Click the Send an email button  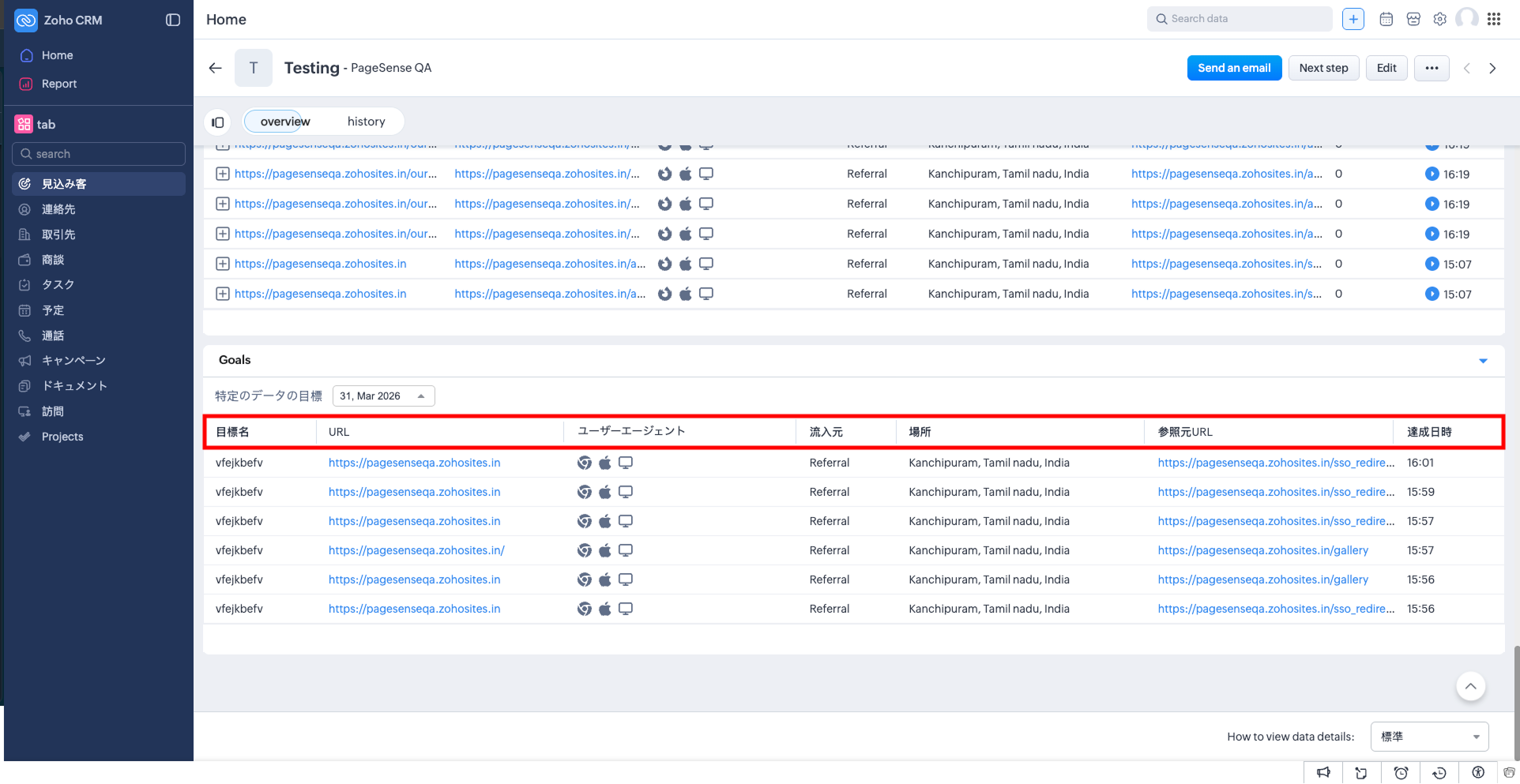pos(1233,68)
